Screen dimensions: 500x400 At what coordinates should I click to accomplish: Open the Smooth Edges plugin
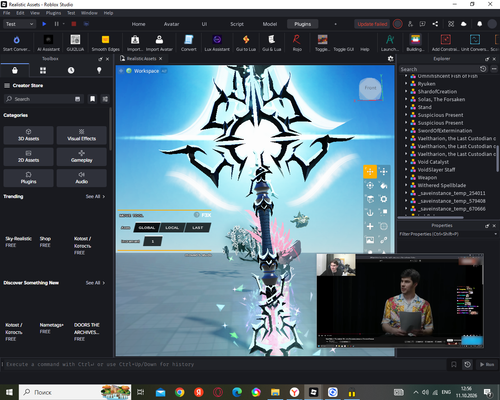105,43
